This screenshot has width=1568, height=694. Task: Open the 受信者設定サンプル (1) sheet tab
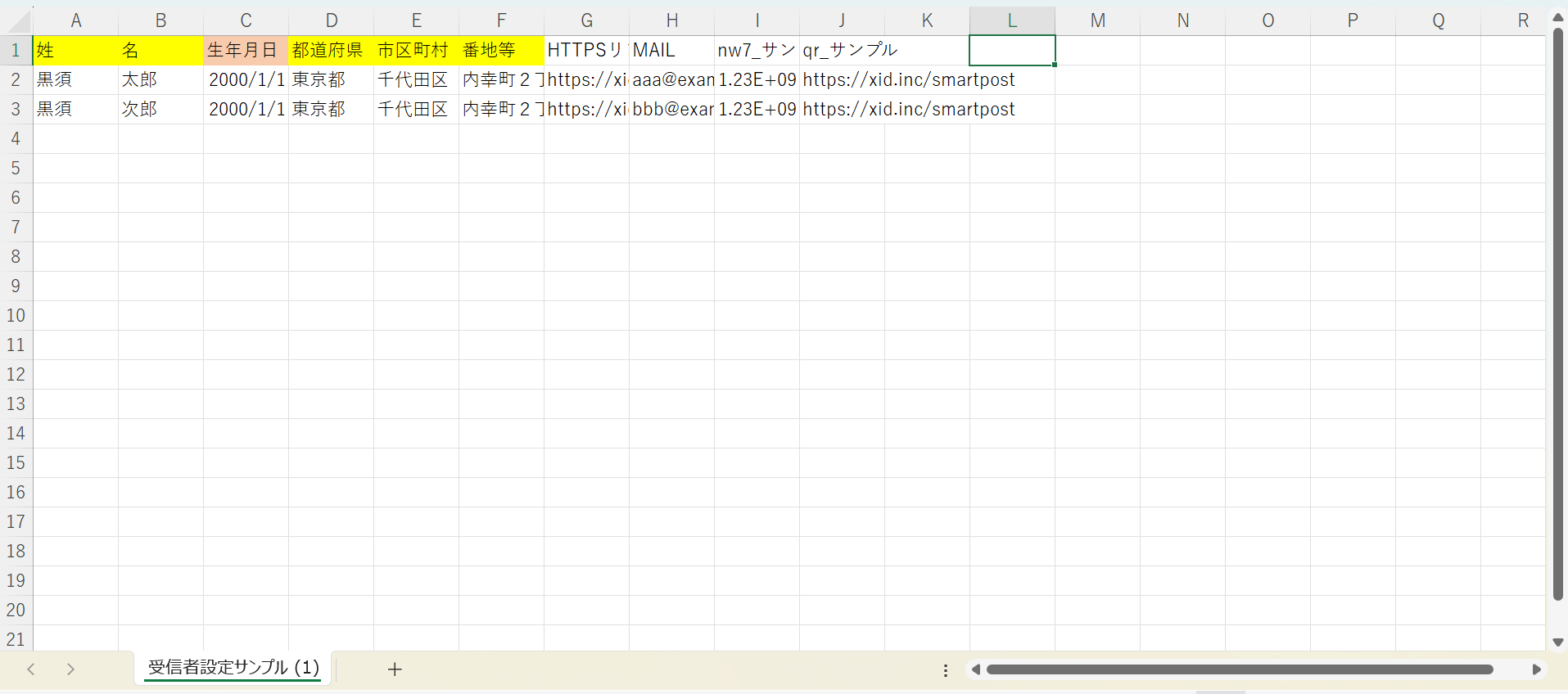[233, 668]
